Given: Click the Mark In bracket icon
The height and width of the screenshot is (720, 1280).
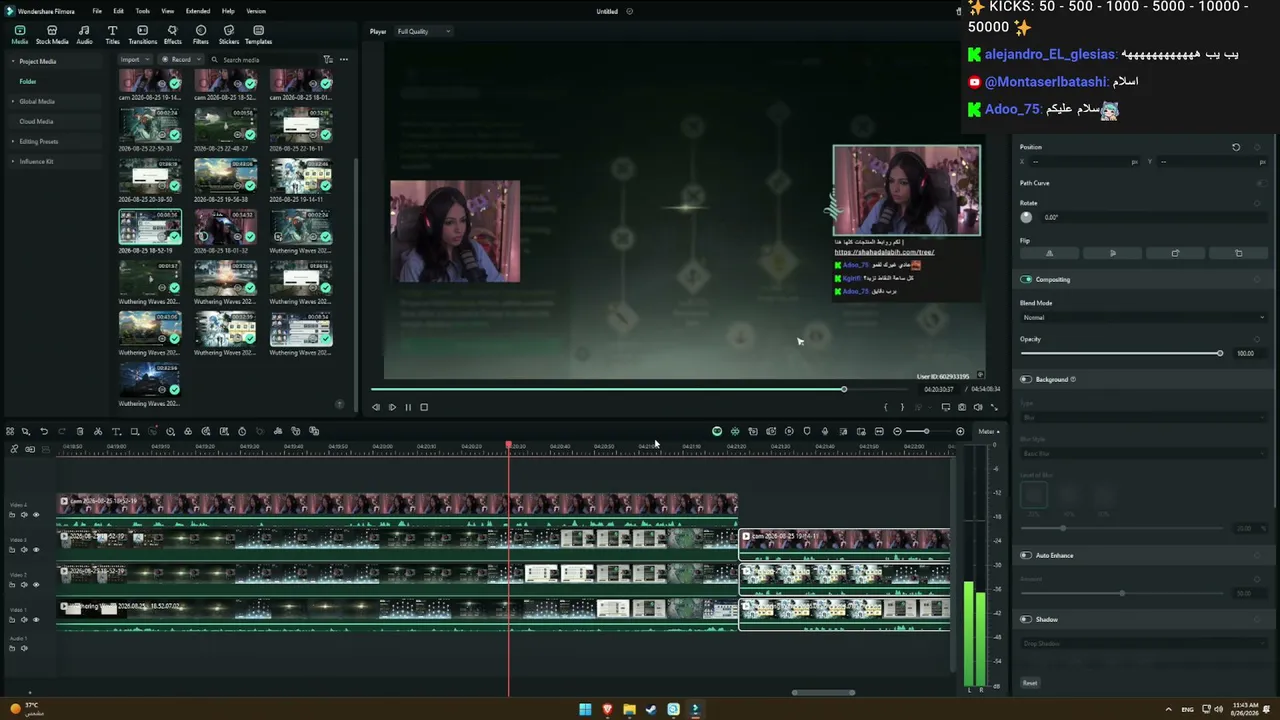Looking at the screenshot, I should (x=886, y=407).
